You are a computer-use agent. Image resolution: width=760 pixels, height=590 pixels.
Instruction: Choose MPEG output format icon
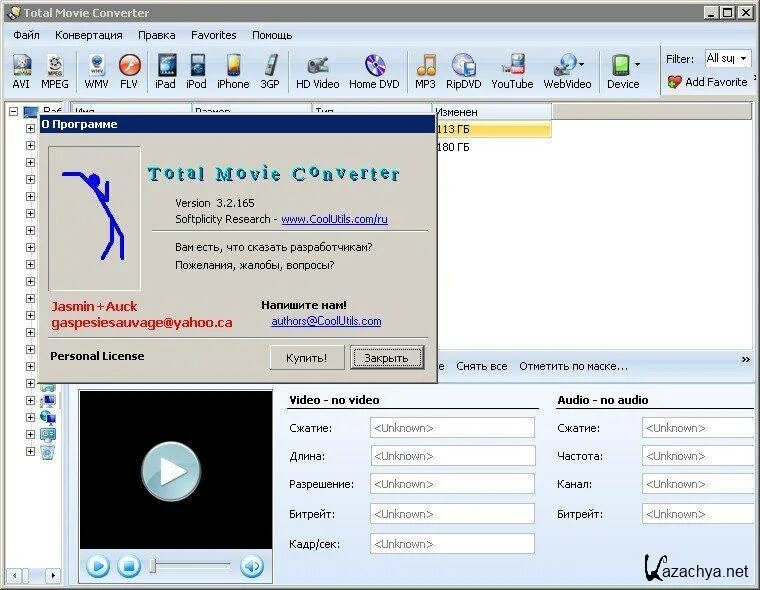coord(55,71)
